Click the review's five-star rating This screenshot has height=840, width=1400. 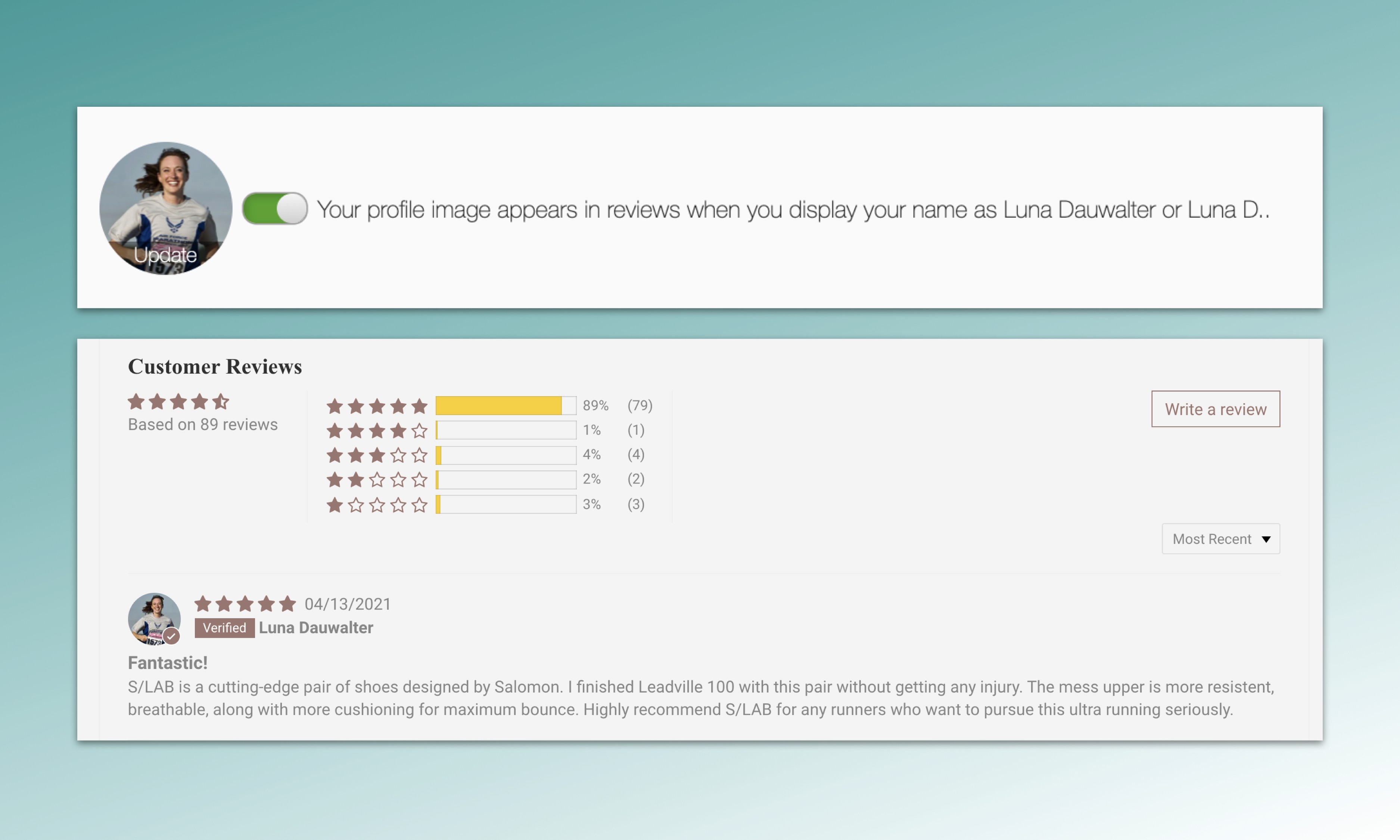tap(245, 604)
